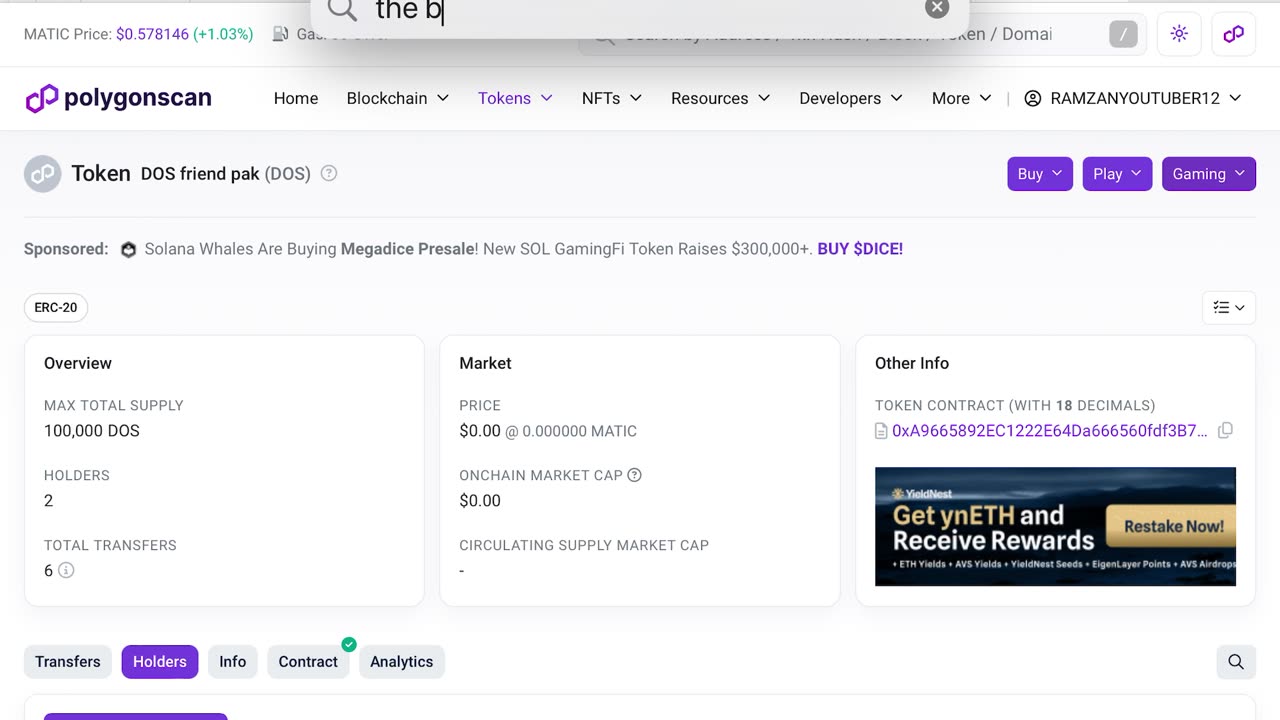
Task: Go to the Home menu item
Action: click(296, 98)
